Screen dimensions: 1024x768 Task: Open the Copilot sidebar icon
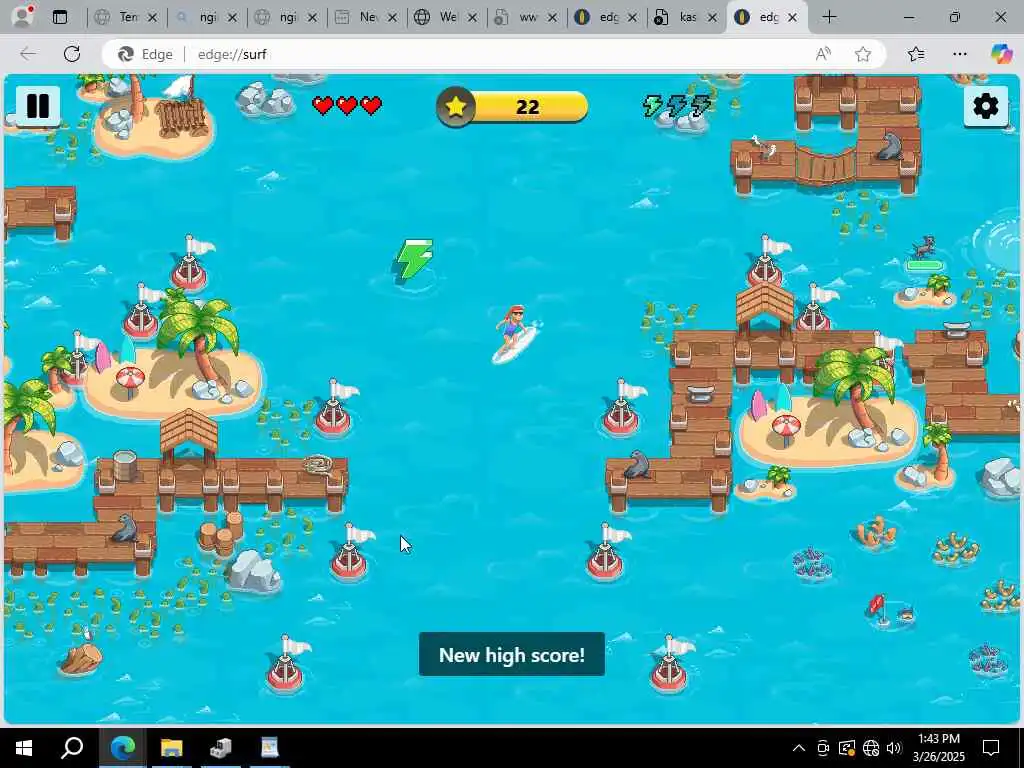pyautogui.click(x=1000, y=54)
